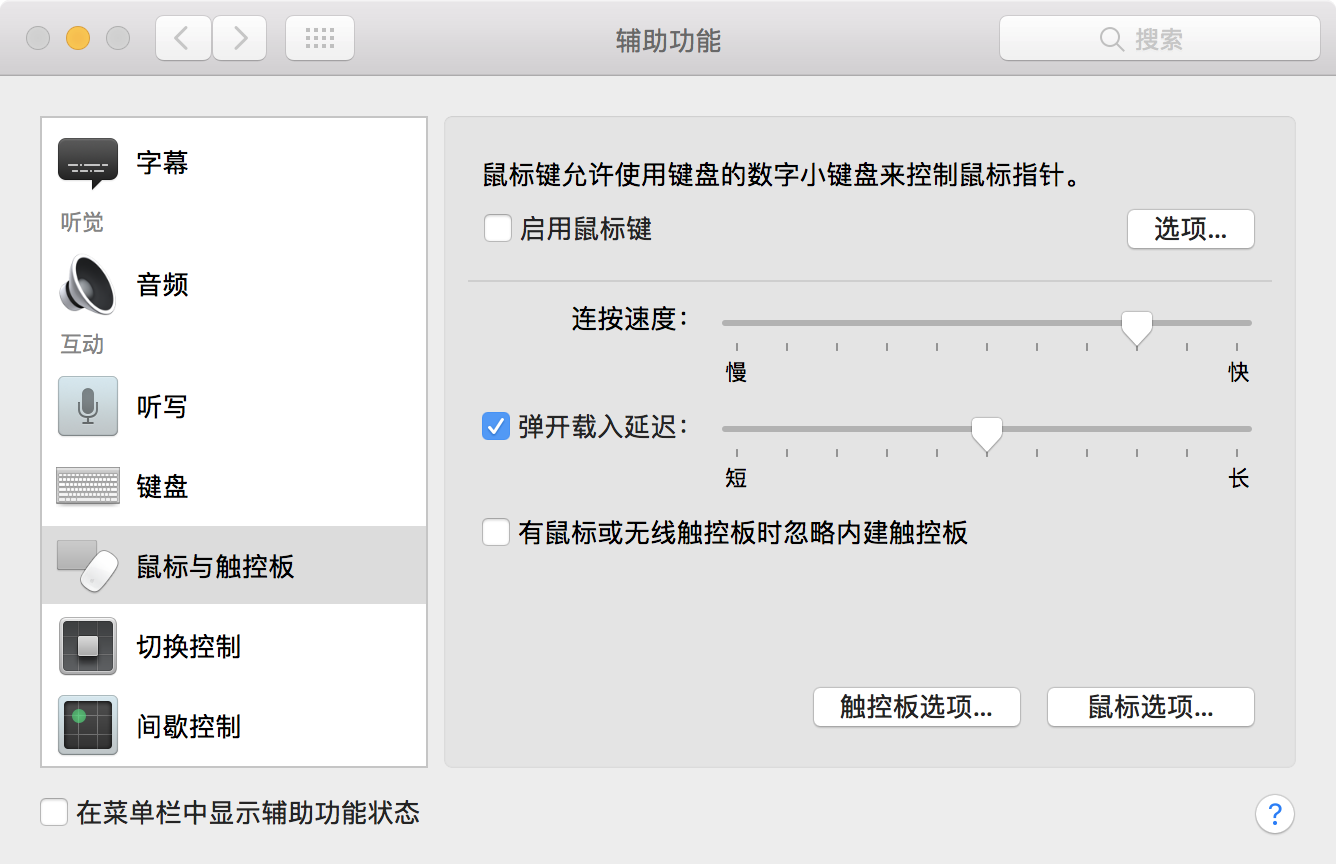Image resolution: width=1336 pixels, height=864 pixels.
Task: Show all preferences grid button
Action: click(320, 39)
